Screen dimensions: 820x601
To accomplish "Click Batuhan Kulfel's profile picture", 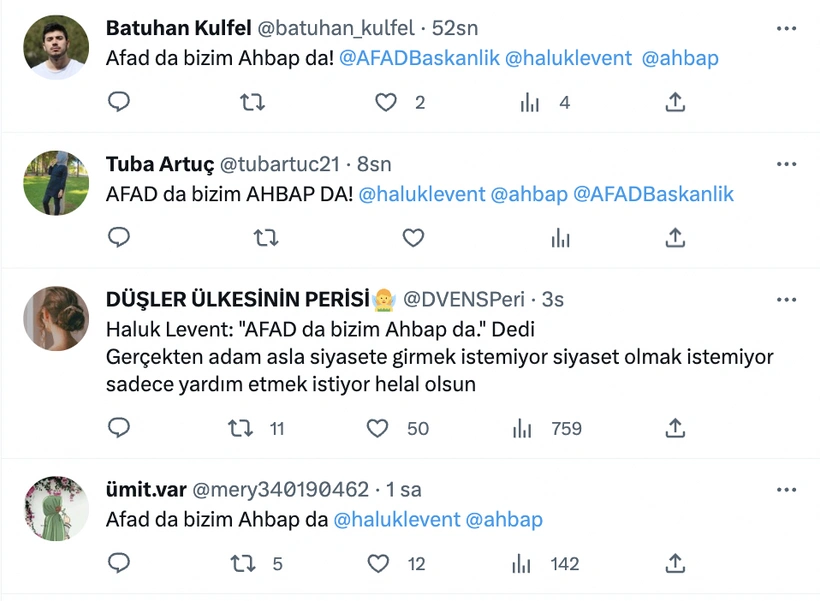I will pyautogui.click(x=56, y=48).
